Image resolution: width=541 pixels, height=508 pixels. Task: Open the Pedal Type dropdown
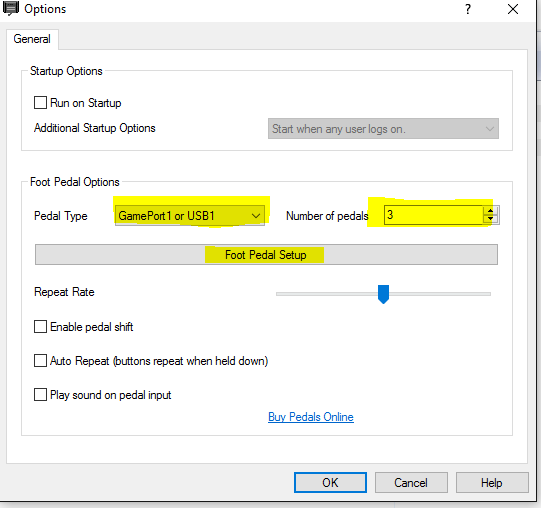point(190,216)
